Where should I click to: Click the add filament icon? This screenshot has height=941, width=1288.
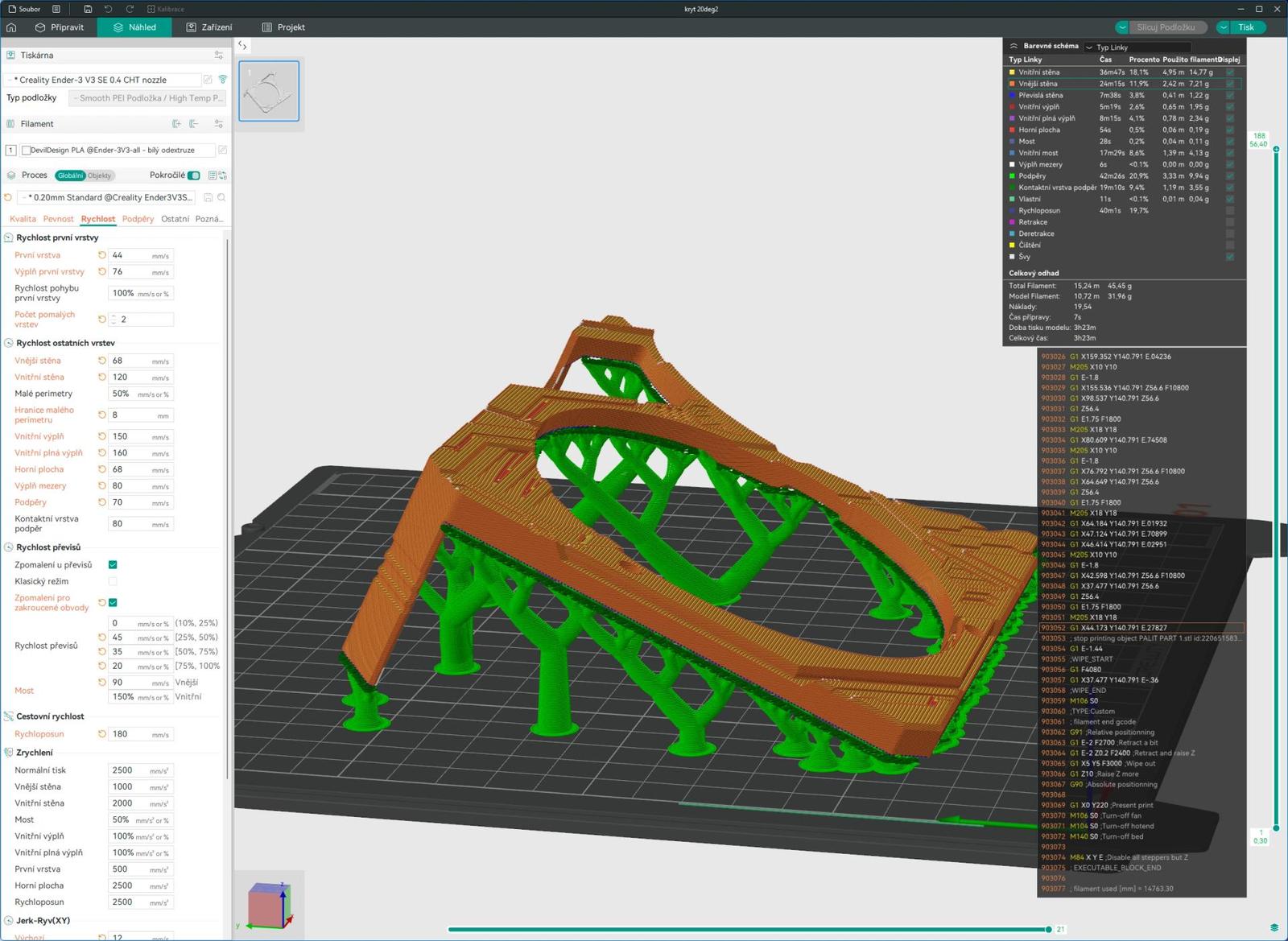(x=177, y=124)
